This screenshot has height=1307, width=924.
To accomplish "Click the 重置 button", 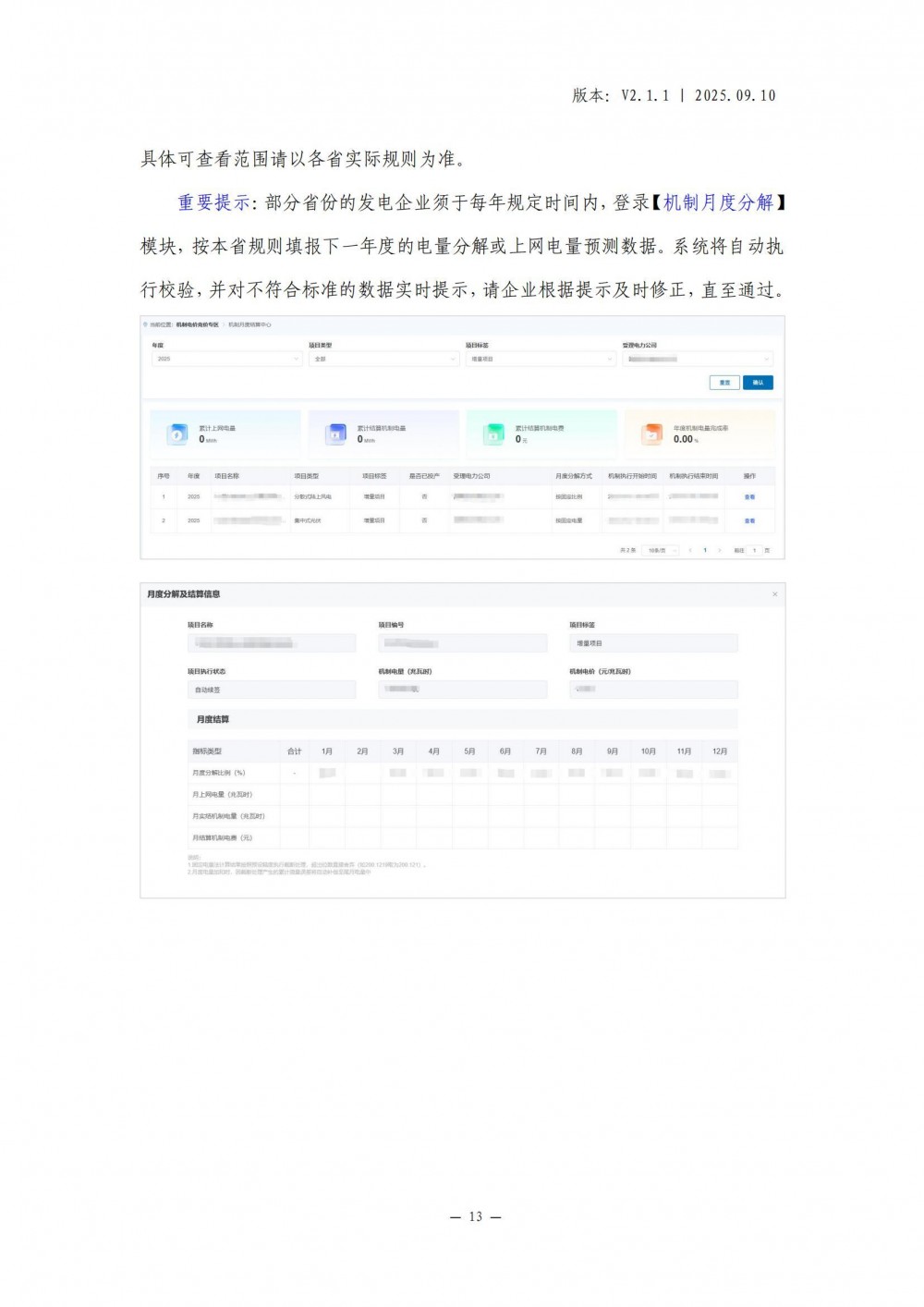I will coord(724,383).
